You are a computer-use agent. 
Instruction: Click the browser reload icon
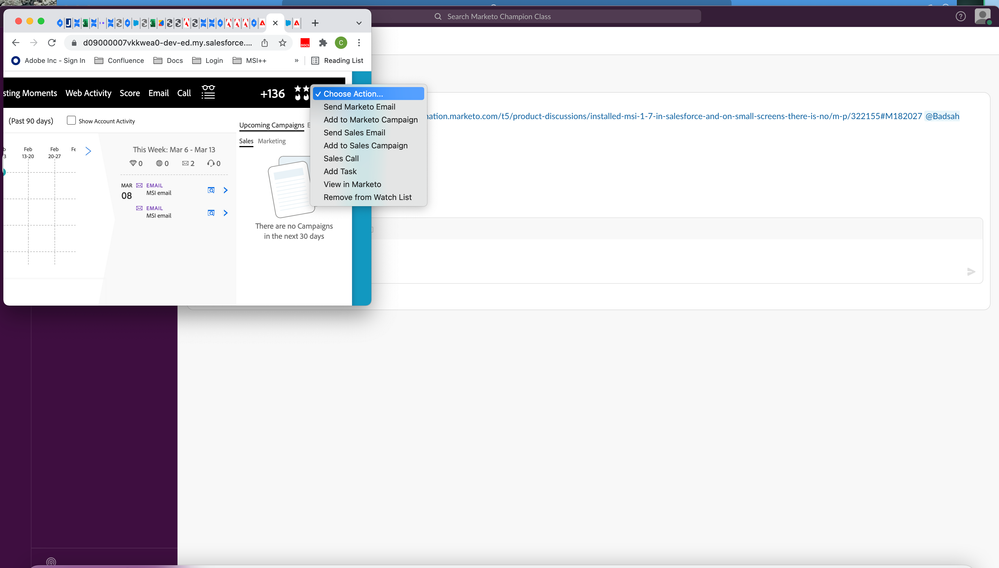pyautogui.click(x=53, y=43)
